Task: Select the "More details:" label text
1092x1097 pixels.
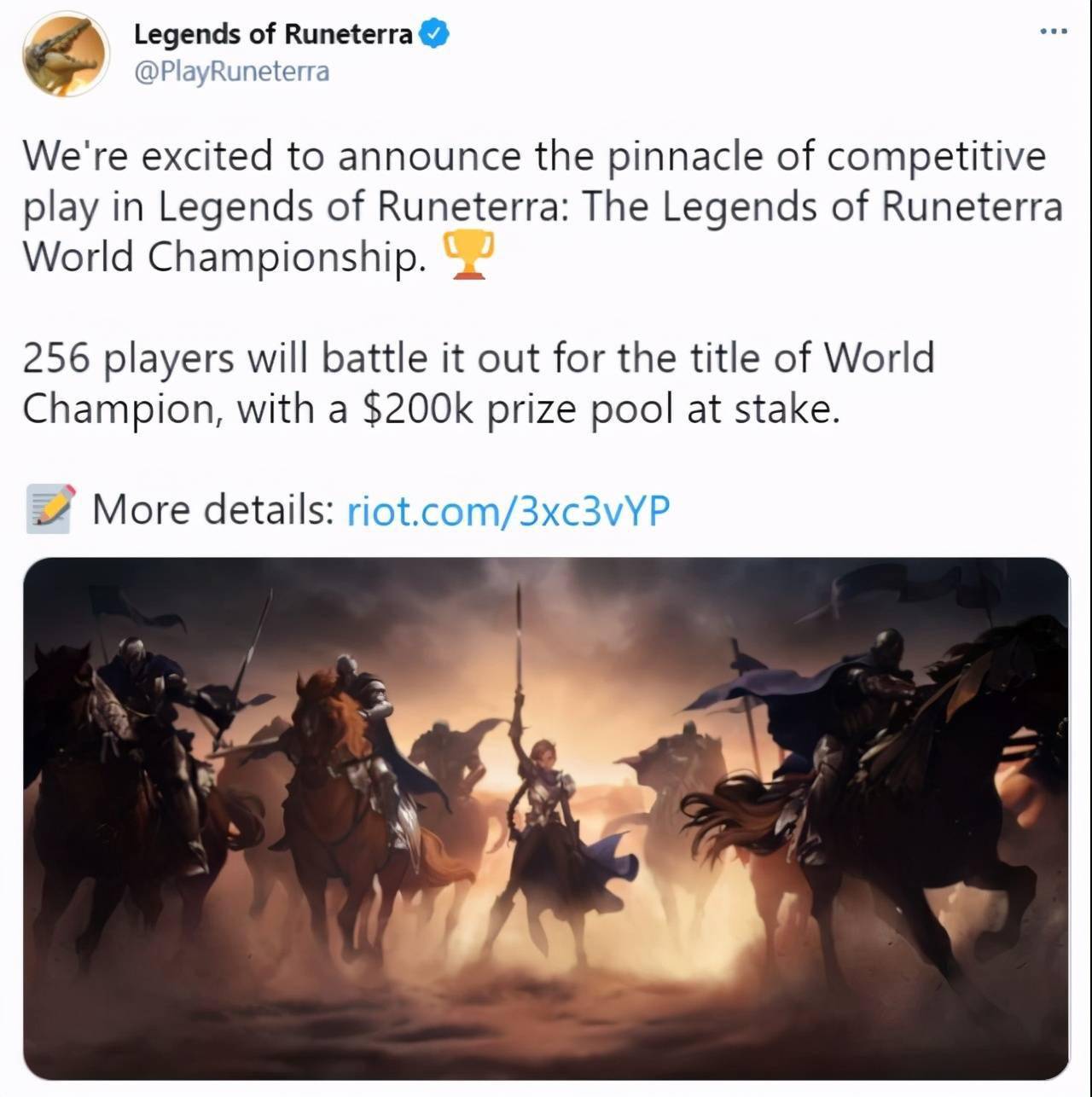Action: 212,510
